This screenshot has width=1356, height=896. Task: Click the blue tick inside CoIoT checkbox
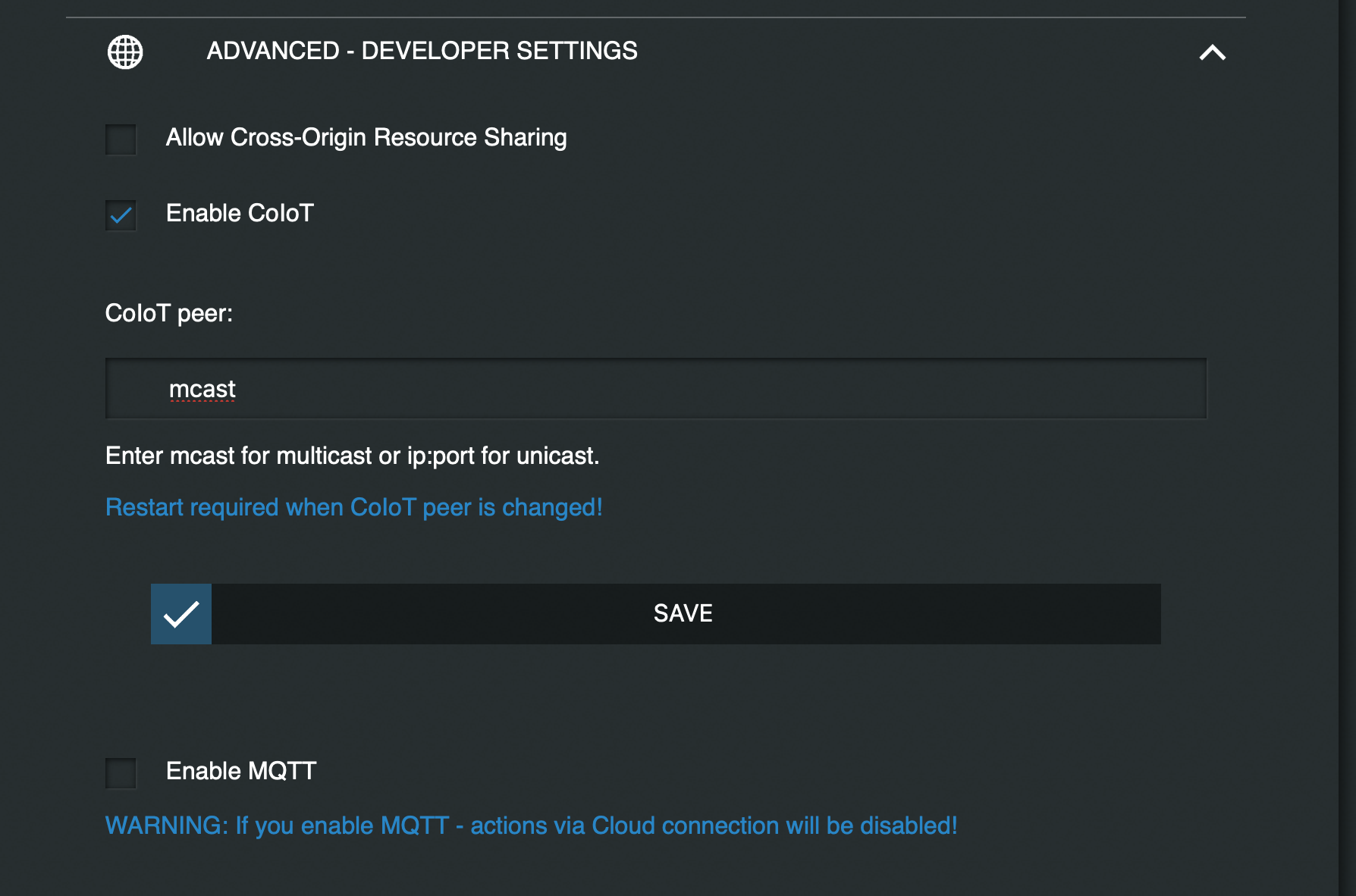point(121,216)
